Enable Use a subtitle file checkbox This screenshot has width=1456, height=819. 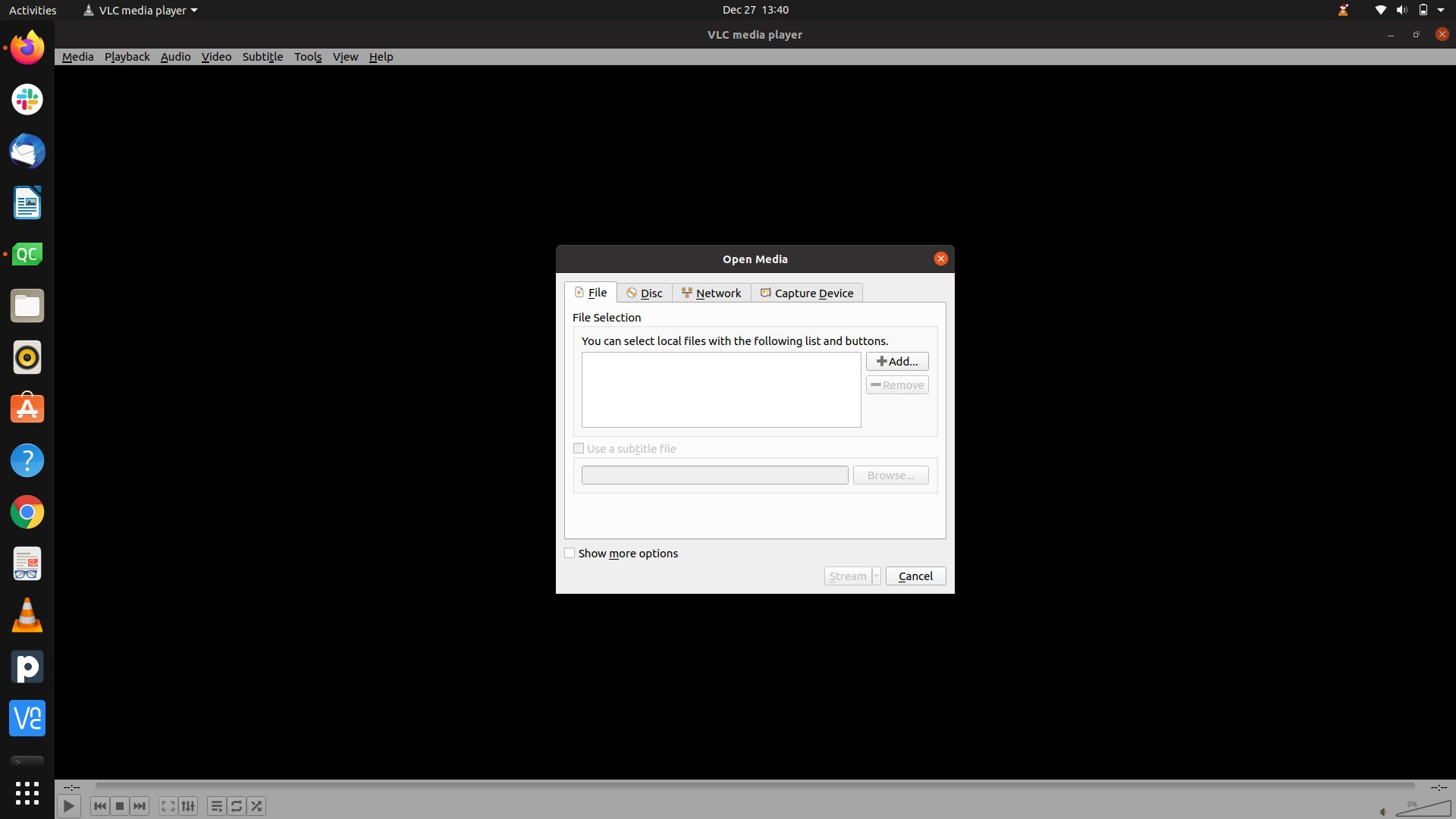(579, 449)
